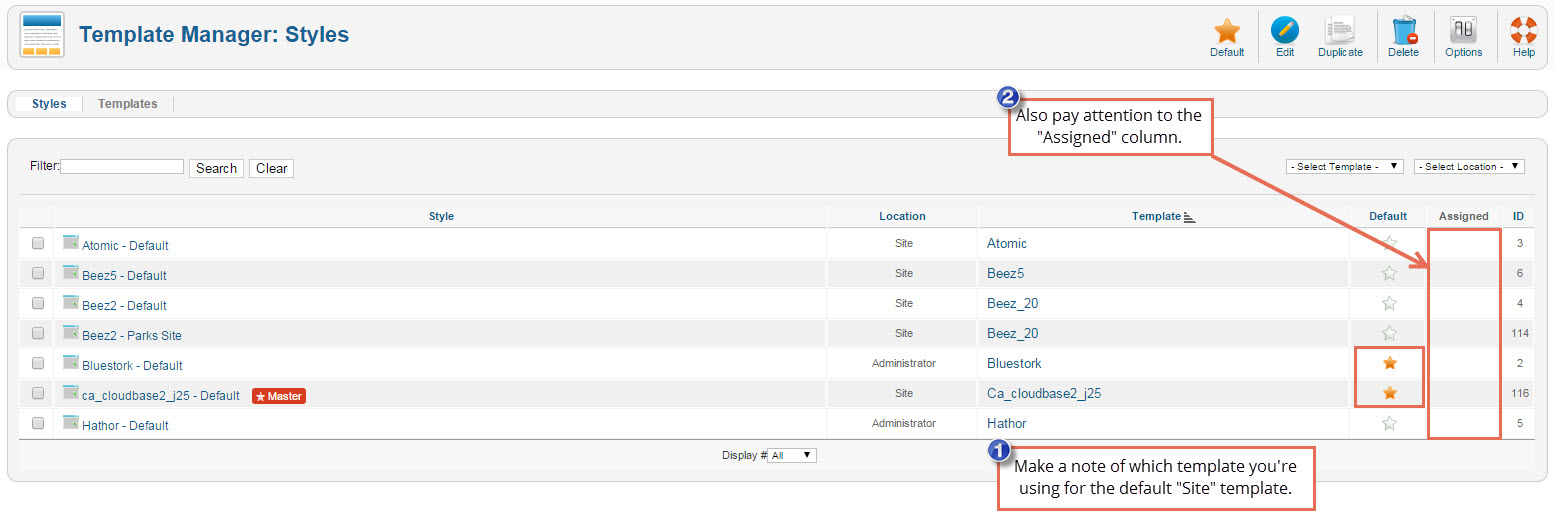Open the ca_cloudbase2_j25 - Default style link
Screen dimensions: 1554x523
[x=161, y=395]
